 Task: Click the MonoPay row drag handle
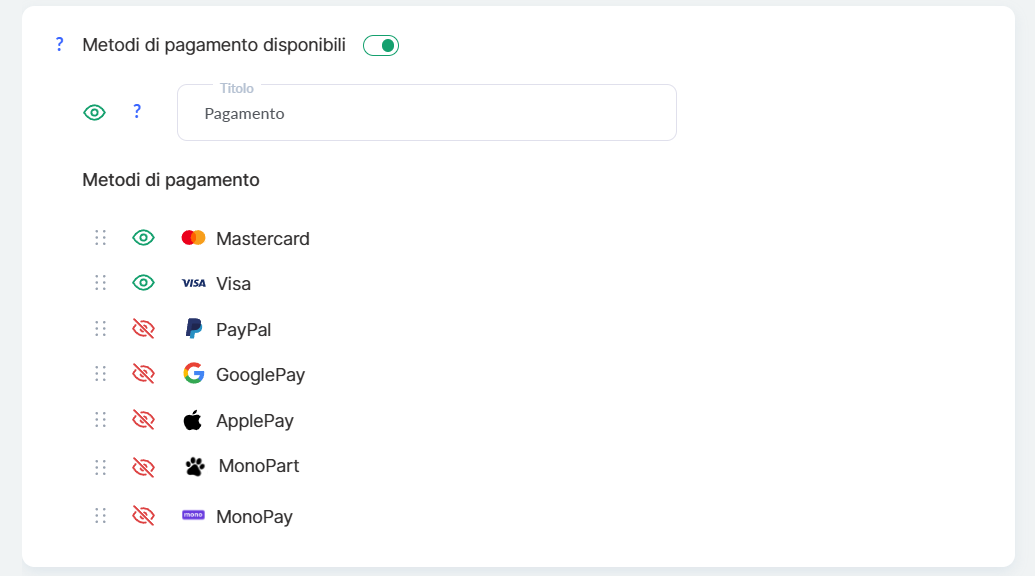100,516
